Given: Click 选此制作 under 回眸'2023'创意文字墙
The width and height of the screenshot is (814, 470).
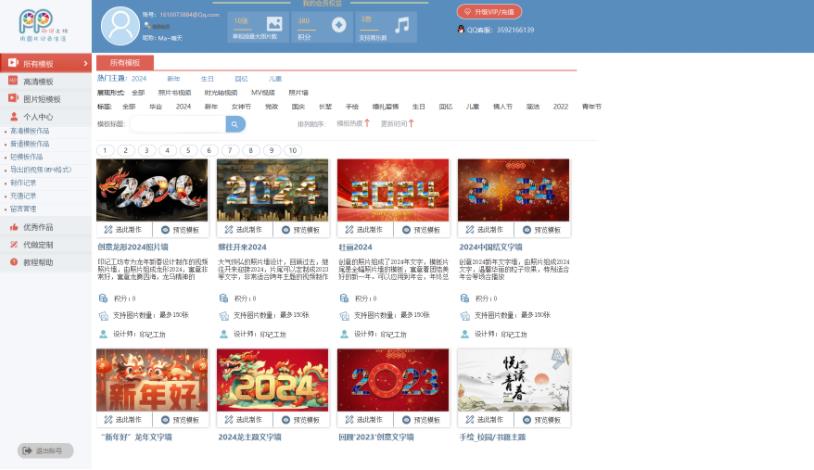Looking at the screenshot, I should pos(364,420).
